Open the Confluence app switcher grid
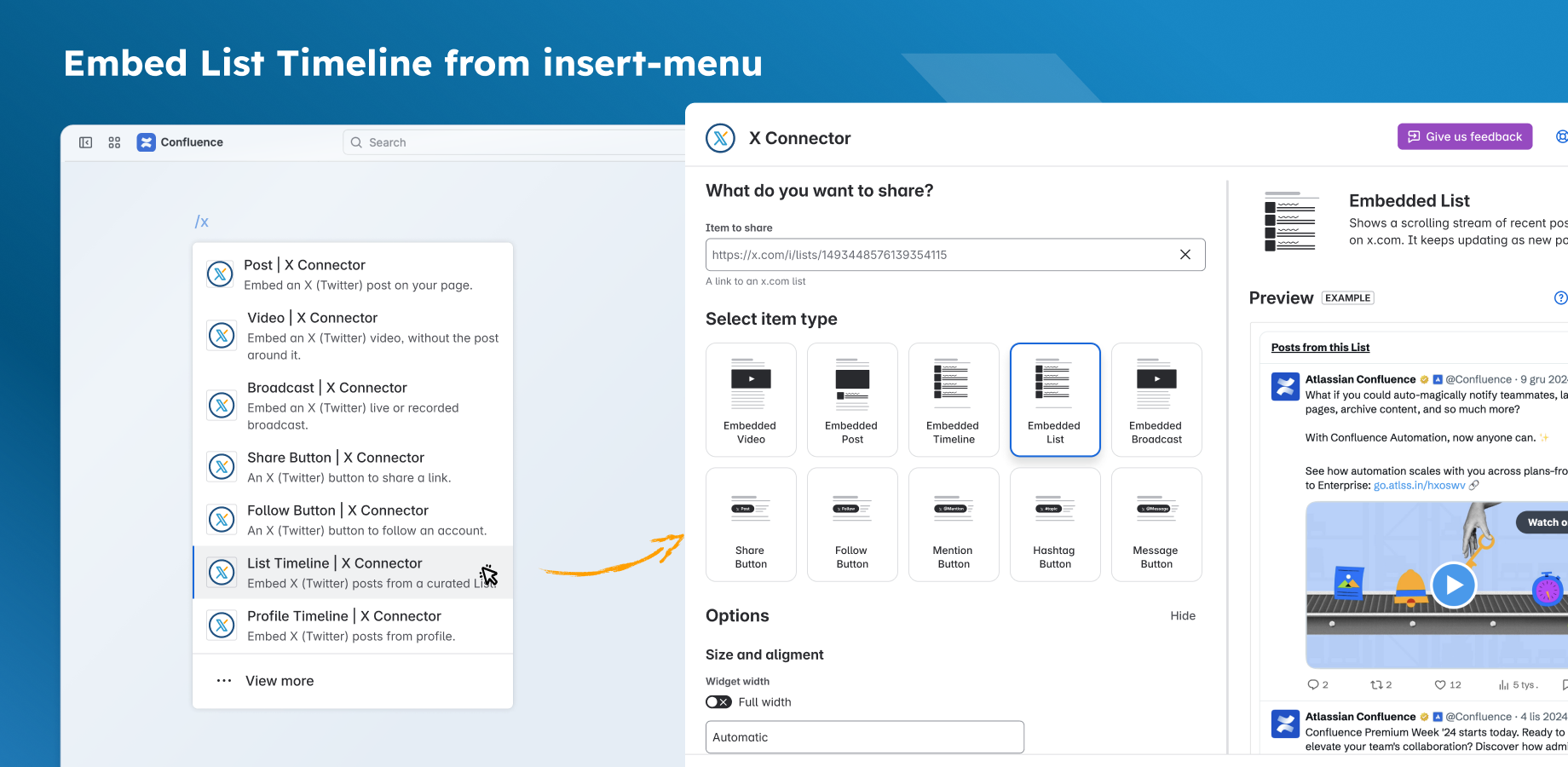1568x767 pixels. [x=114, y=142]
